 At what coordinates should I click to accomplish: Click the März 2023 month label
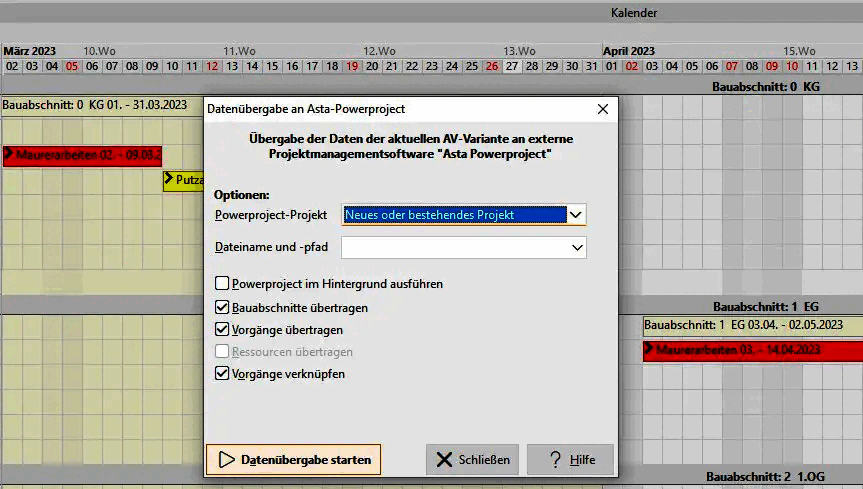(x=30, y=51)
